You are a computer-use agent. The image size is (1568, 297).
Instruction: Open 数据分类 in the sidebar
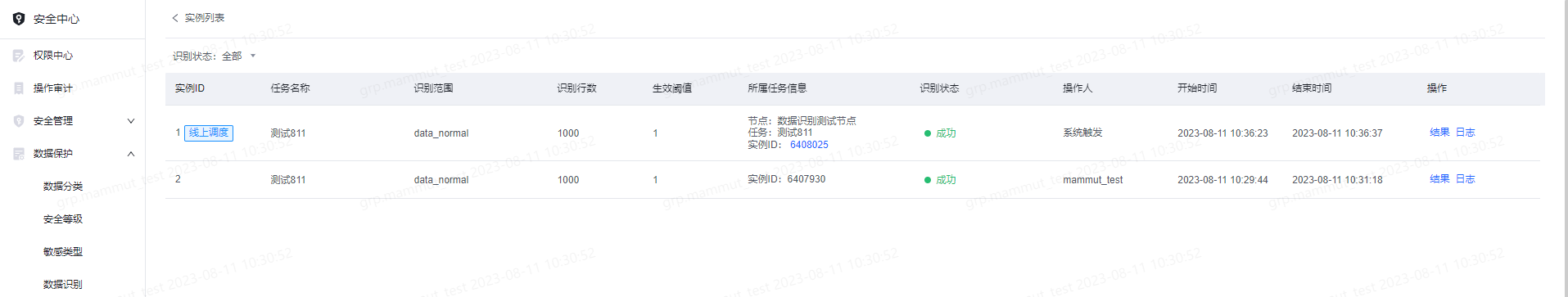(63, 187)
